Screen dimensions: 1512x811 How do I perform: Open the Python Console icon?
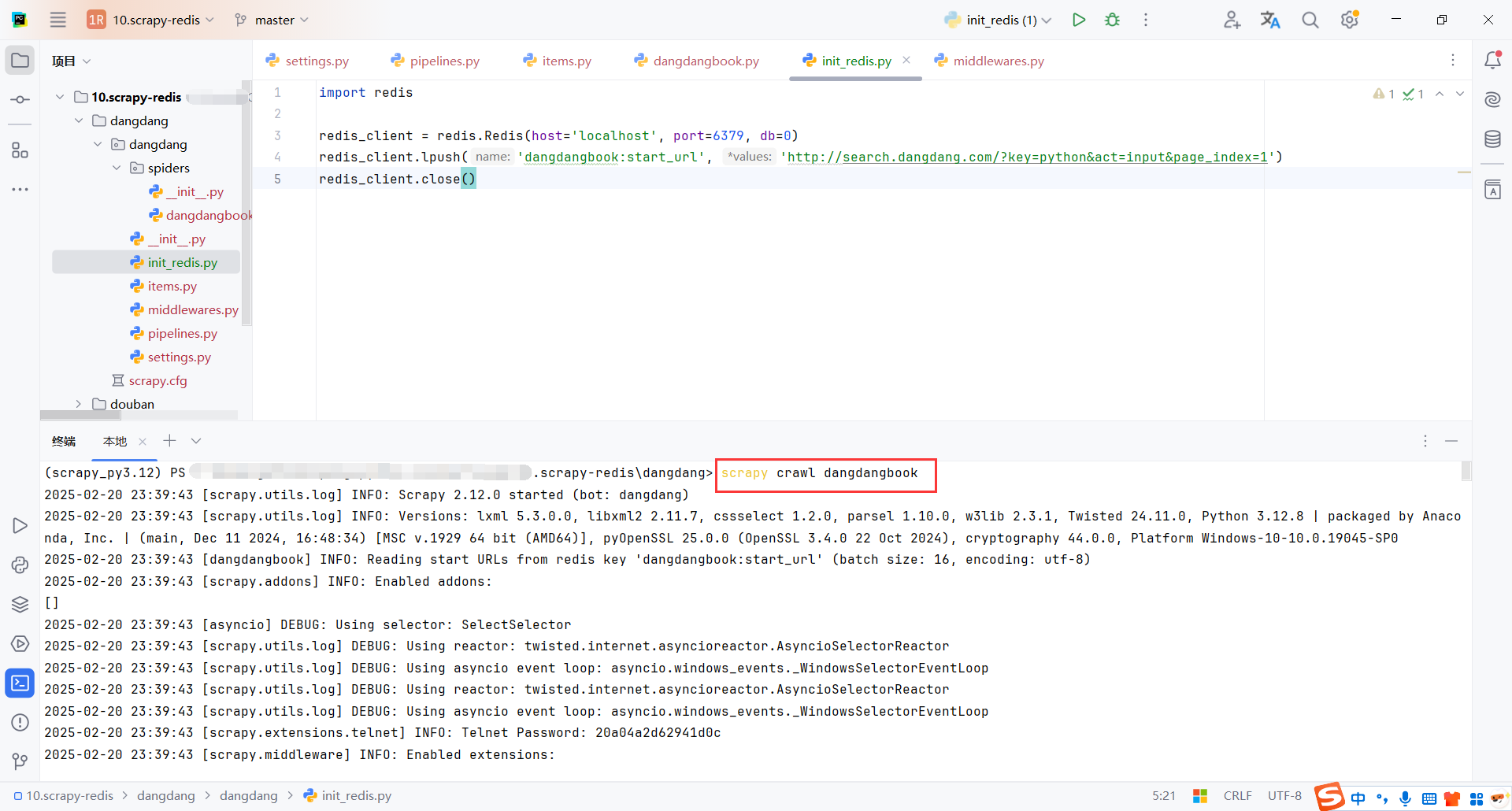(20, 565)
